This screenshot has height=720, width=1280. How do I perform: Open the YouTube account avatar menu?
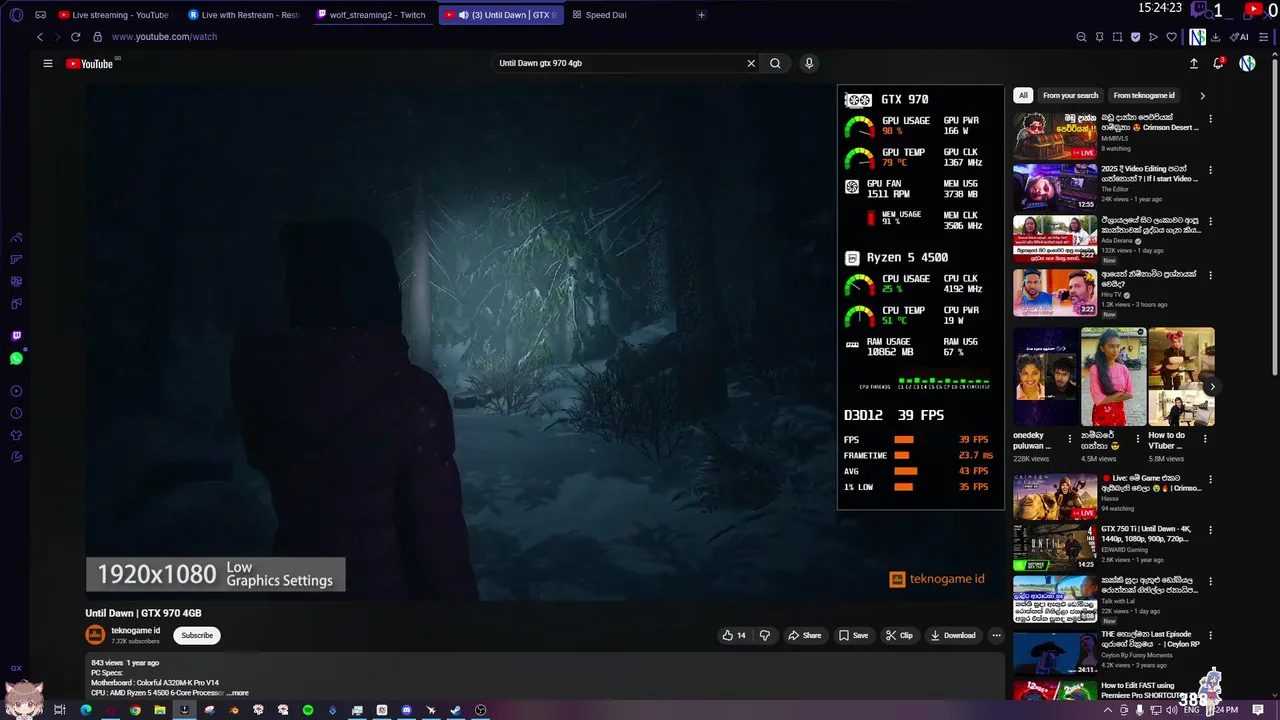1247,63
